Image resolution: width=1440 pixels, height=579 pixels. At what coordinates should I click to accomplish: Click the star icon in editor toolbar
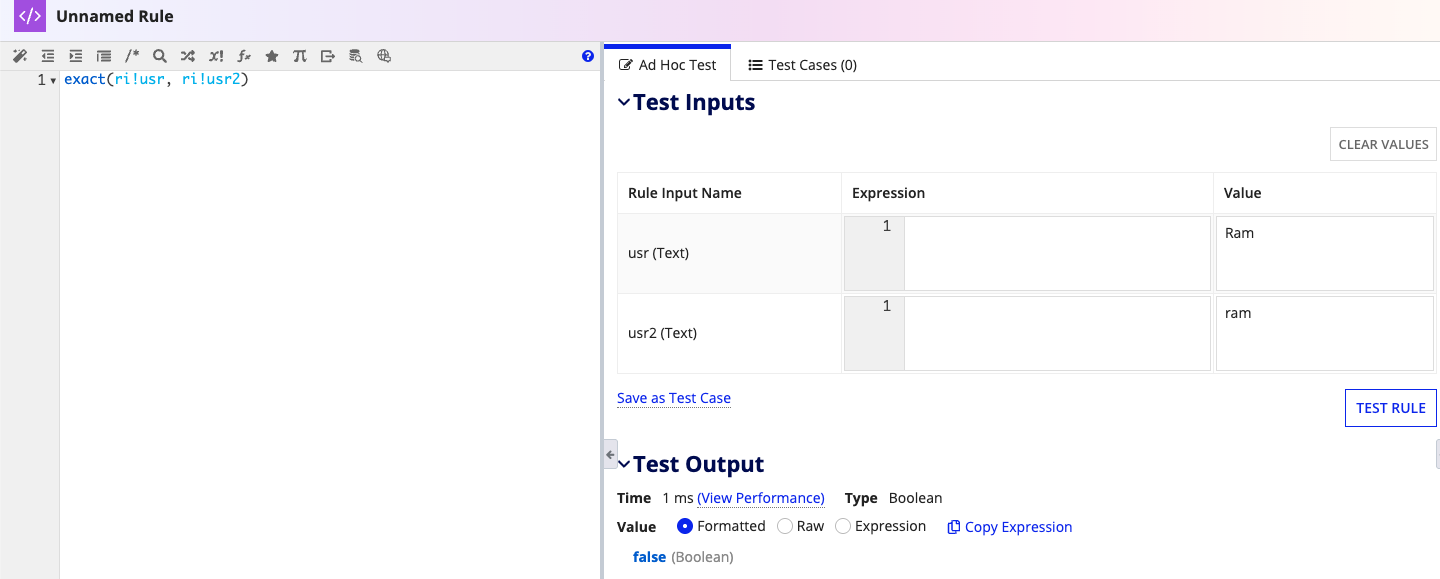coord(272,57)
